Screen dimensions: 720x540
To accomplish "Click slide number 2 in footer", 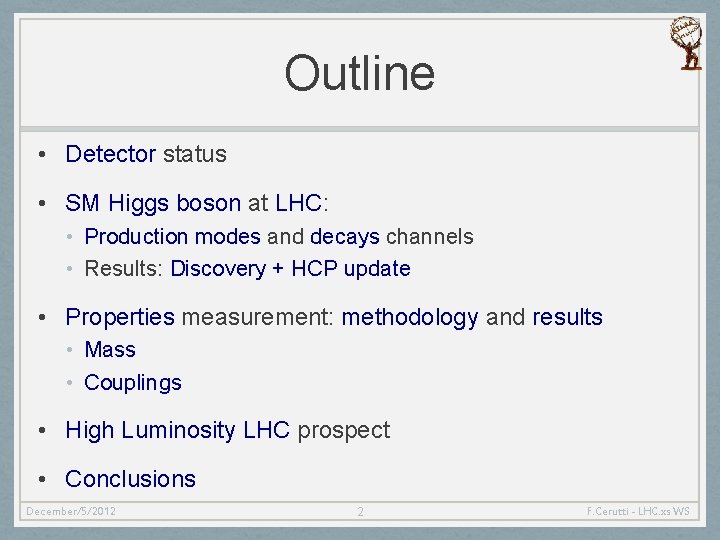I will pyautogui.click(x=360, y=512).
